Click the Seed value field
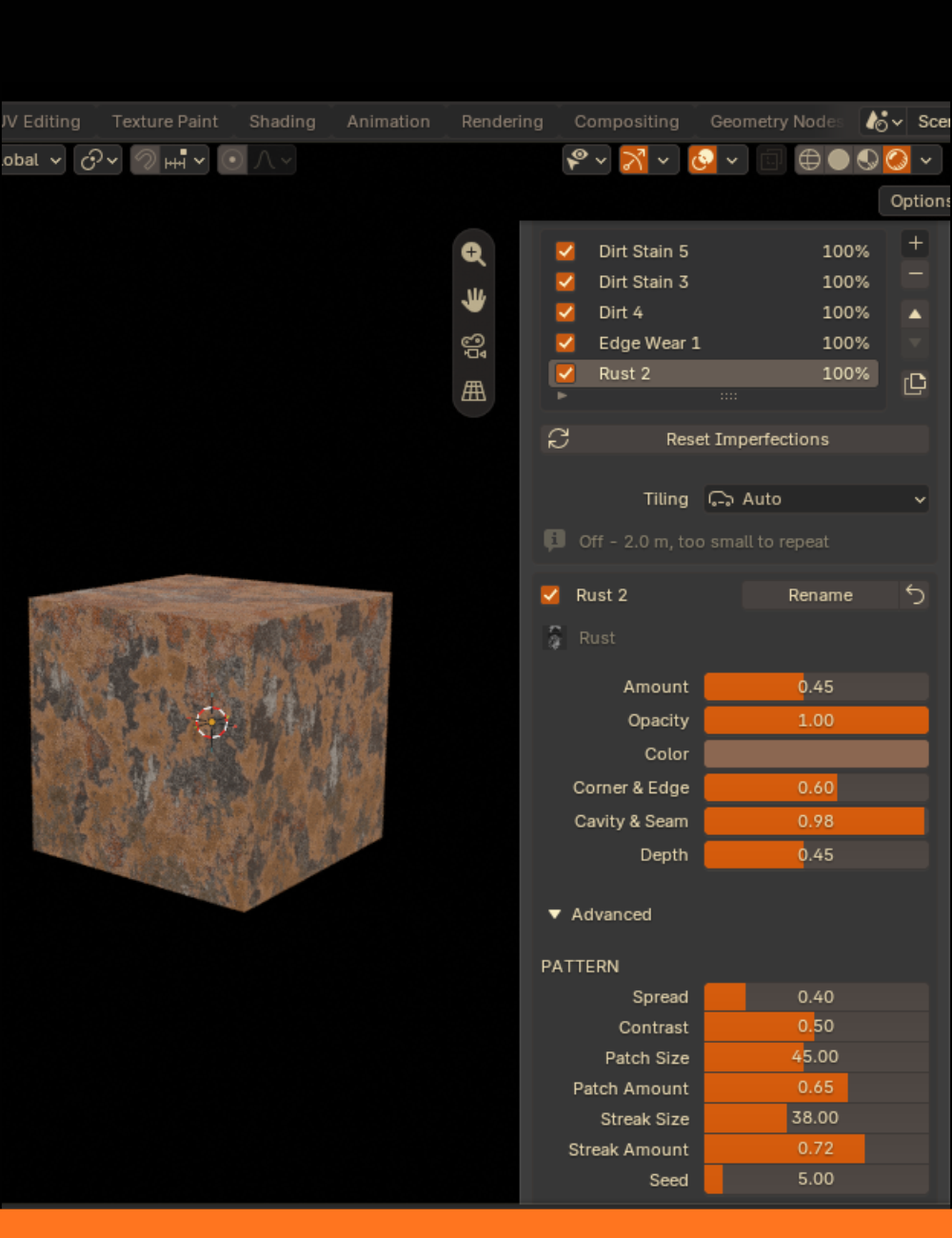952x1238 pixels. [816, 1179]
